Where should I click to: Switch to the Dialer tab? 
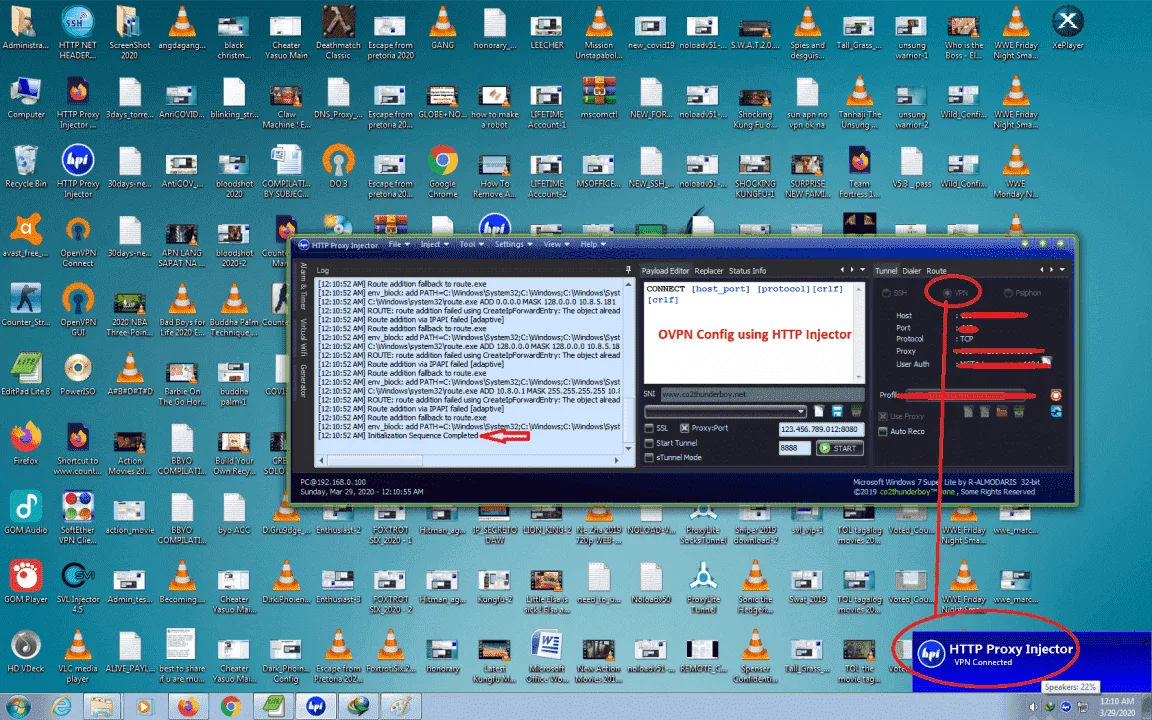pyautogui.click(x=911, y=271)
